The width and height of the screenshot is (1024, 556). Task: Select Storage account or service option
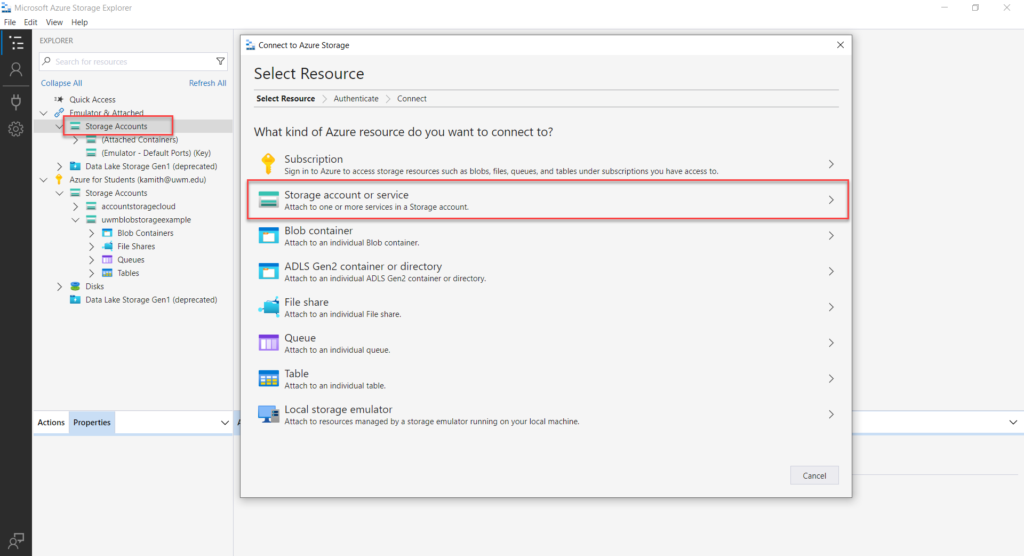point(548,200)
